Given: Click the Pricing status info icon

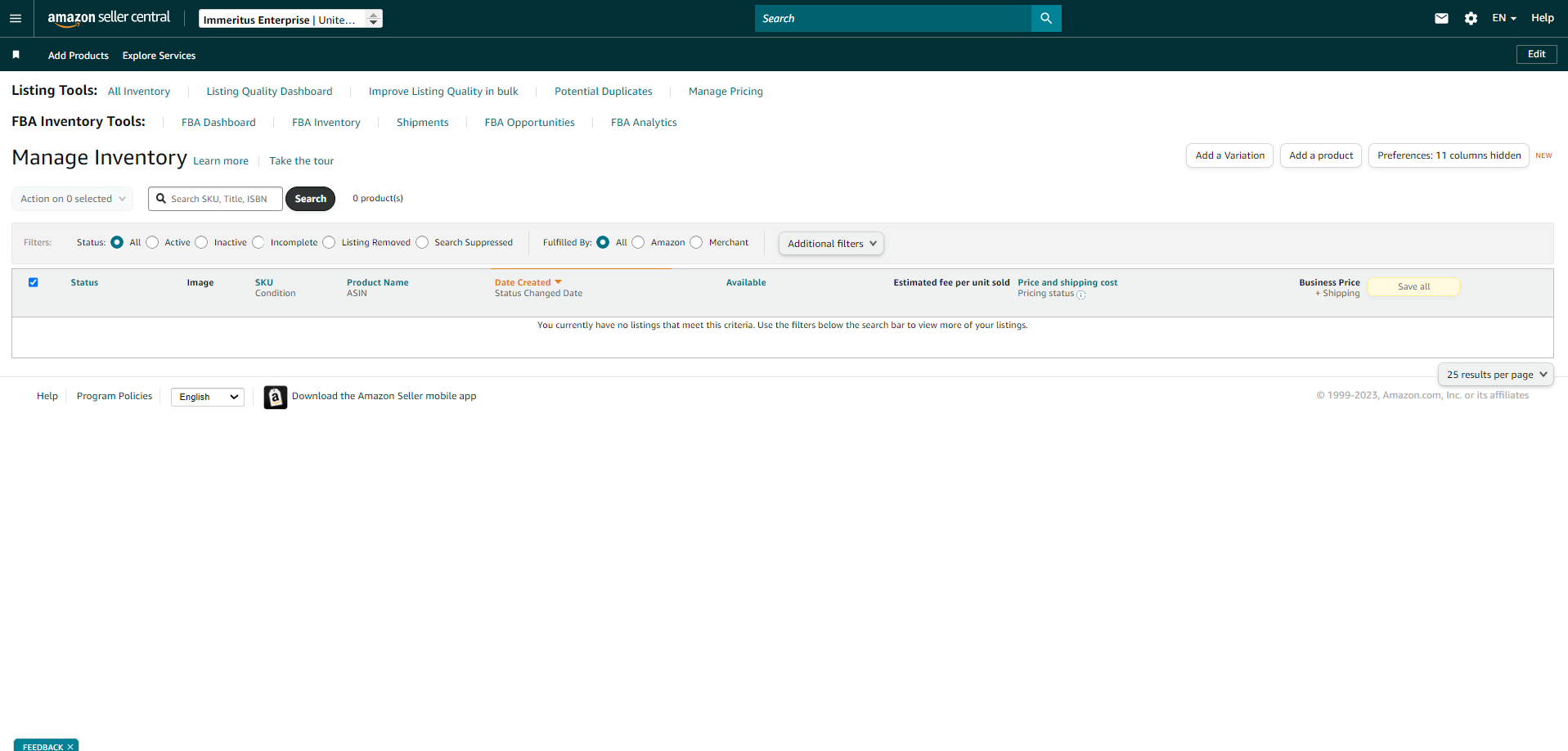Looking at the screenshot, I should pos(1081,295).
